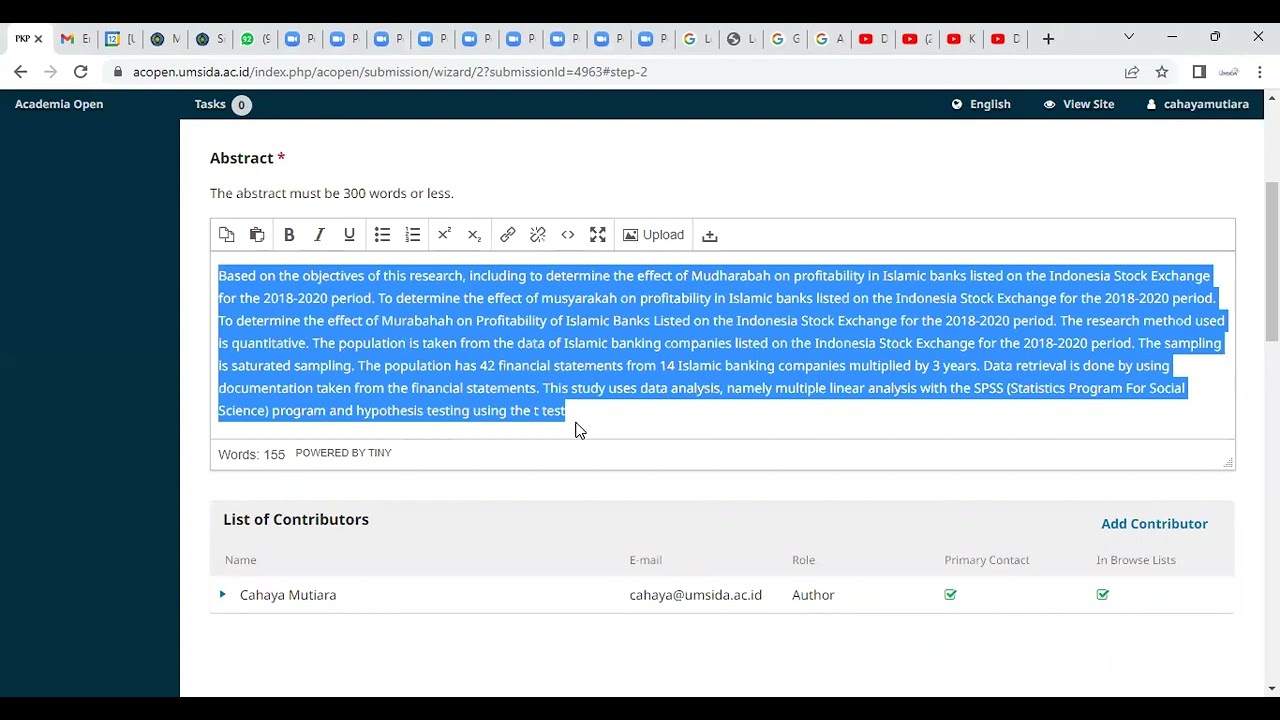Switch to the first YouTube tab

coord(873,39)
